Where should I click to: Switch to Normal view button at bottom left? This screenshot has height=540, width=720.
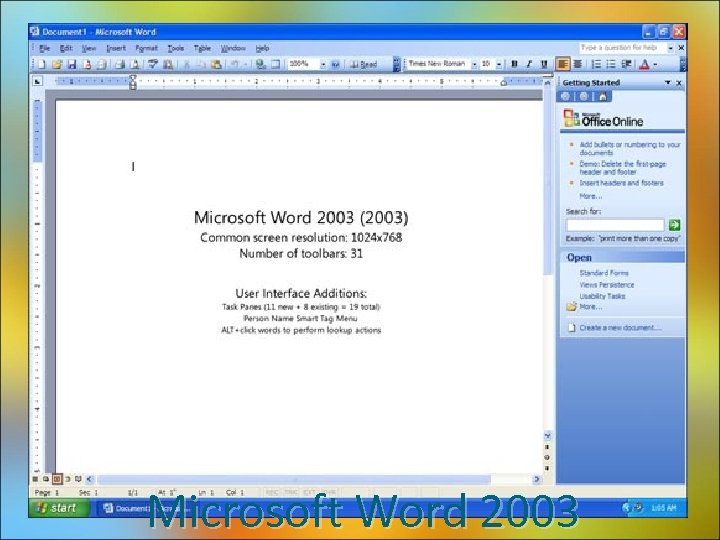pos(35,479)
